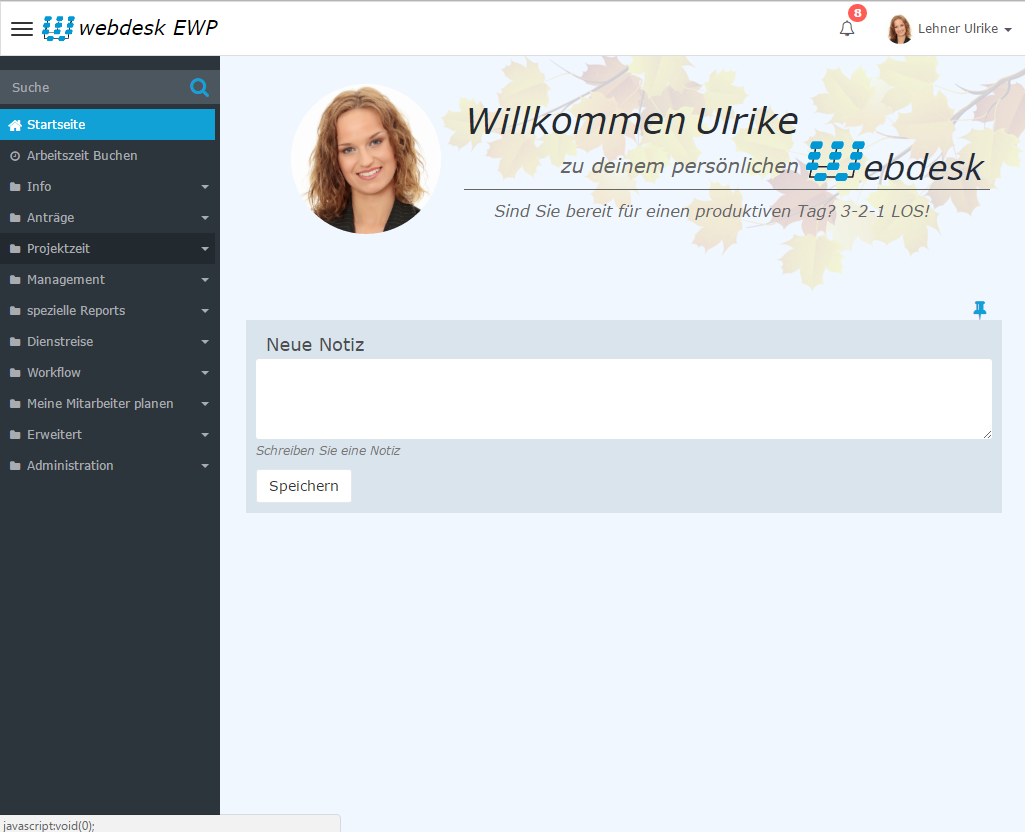The height and width of the screenshot is (832, 1025).
Task: Click into the Neue Notiz text area
Action: (623, 398)
